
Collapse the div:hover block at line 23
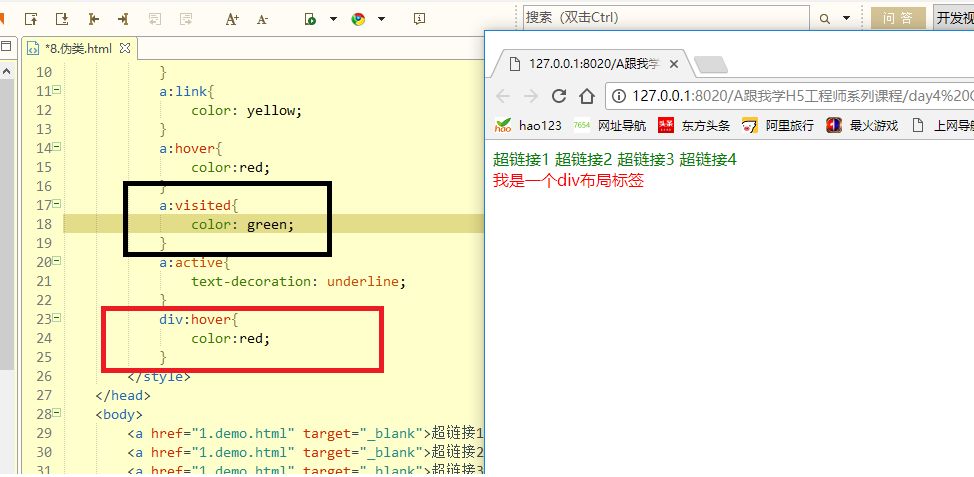click(x=57, y=318)
